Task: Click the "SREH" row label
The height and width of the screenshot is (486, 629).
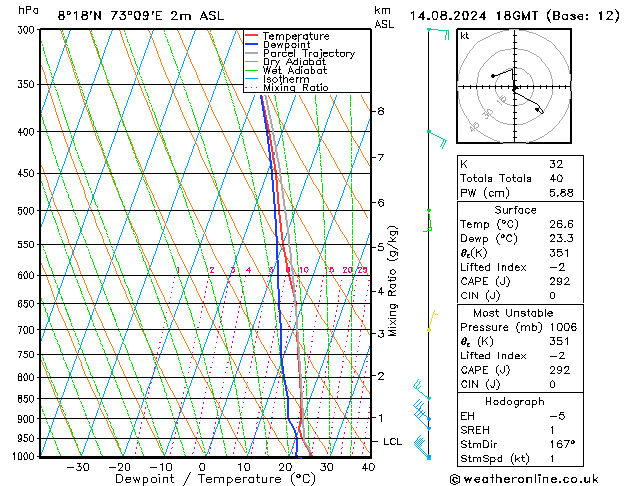Action: pos(475,430)
